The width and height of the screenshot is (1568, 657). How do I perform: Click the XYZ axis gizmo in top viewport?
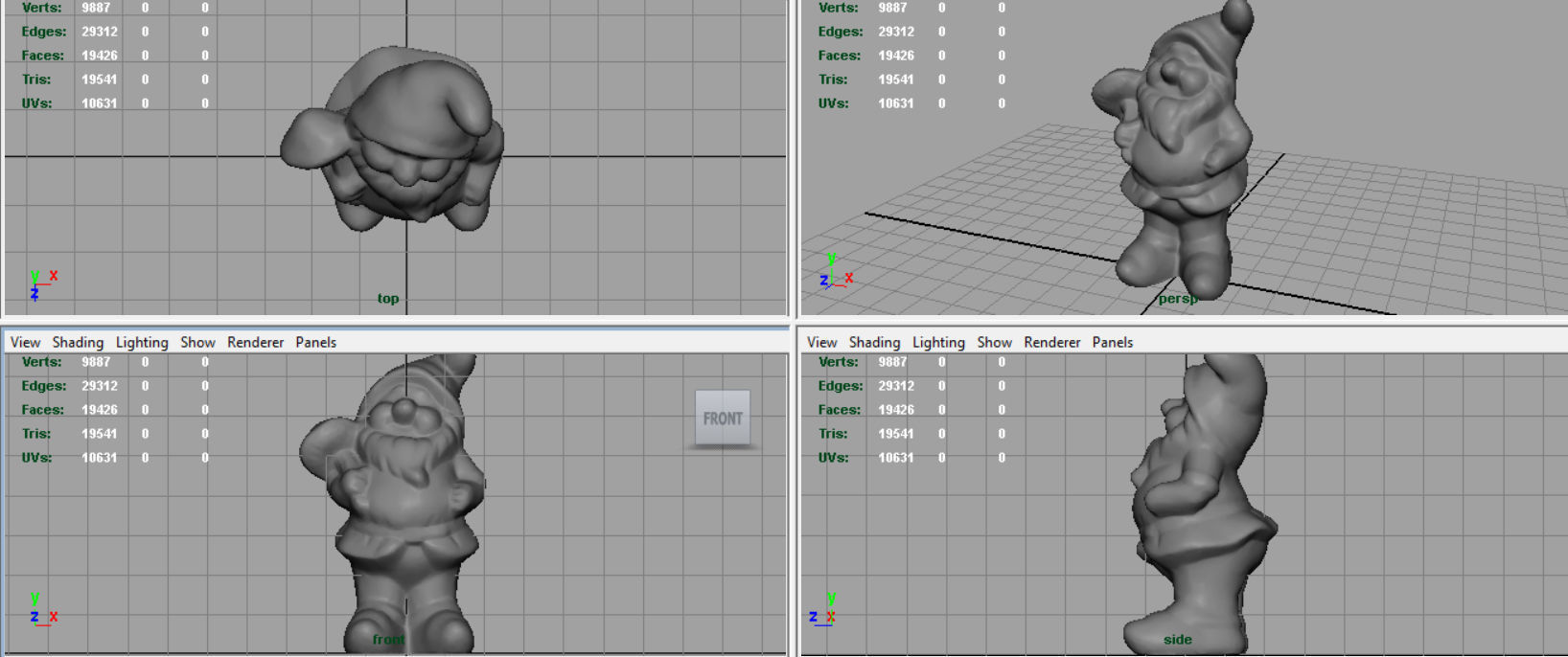click(42, 284)
